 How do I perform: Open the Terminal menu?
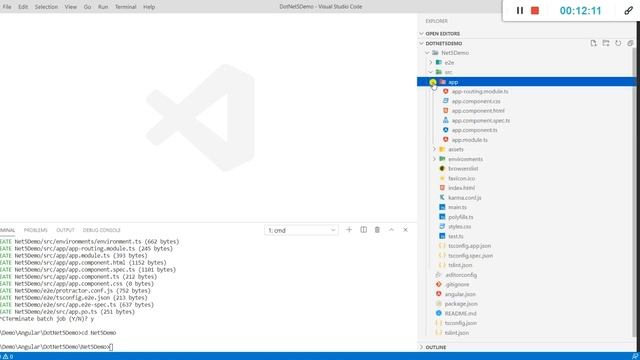(x=125, y=7)
